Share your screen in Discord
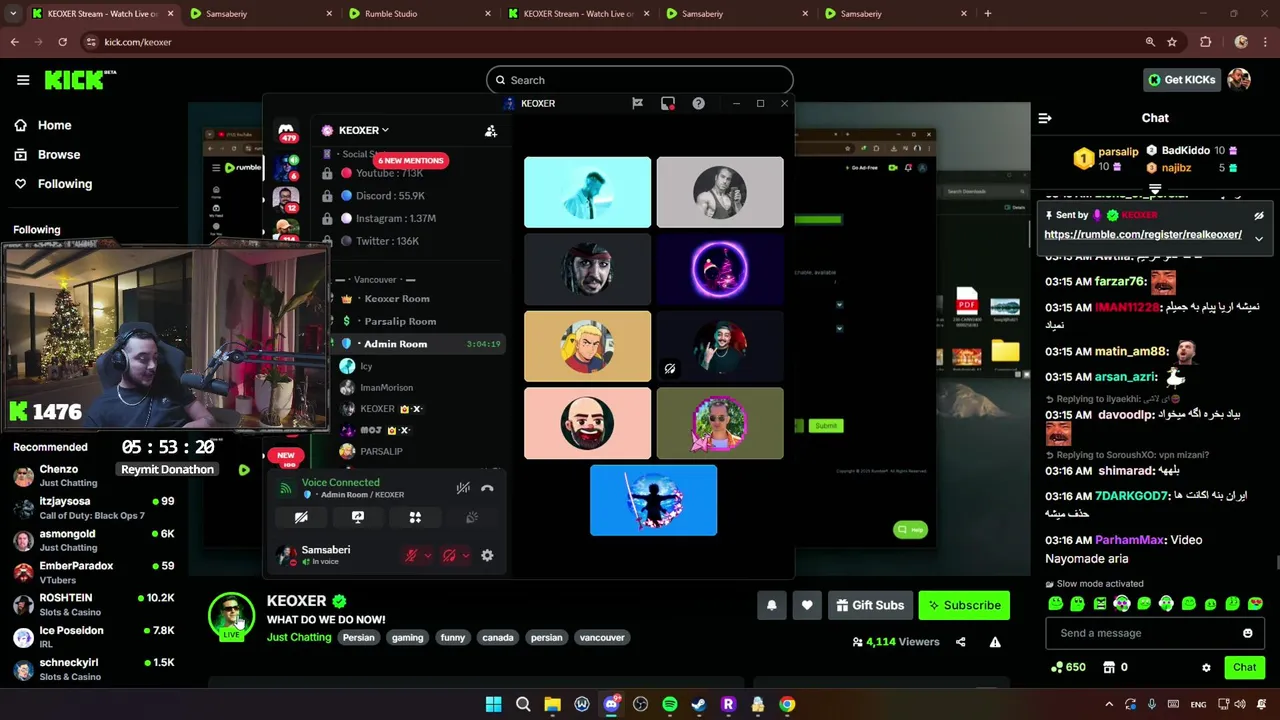This screenshot has width=1280, height=720. [358, 517]
